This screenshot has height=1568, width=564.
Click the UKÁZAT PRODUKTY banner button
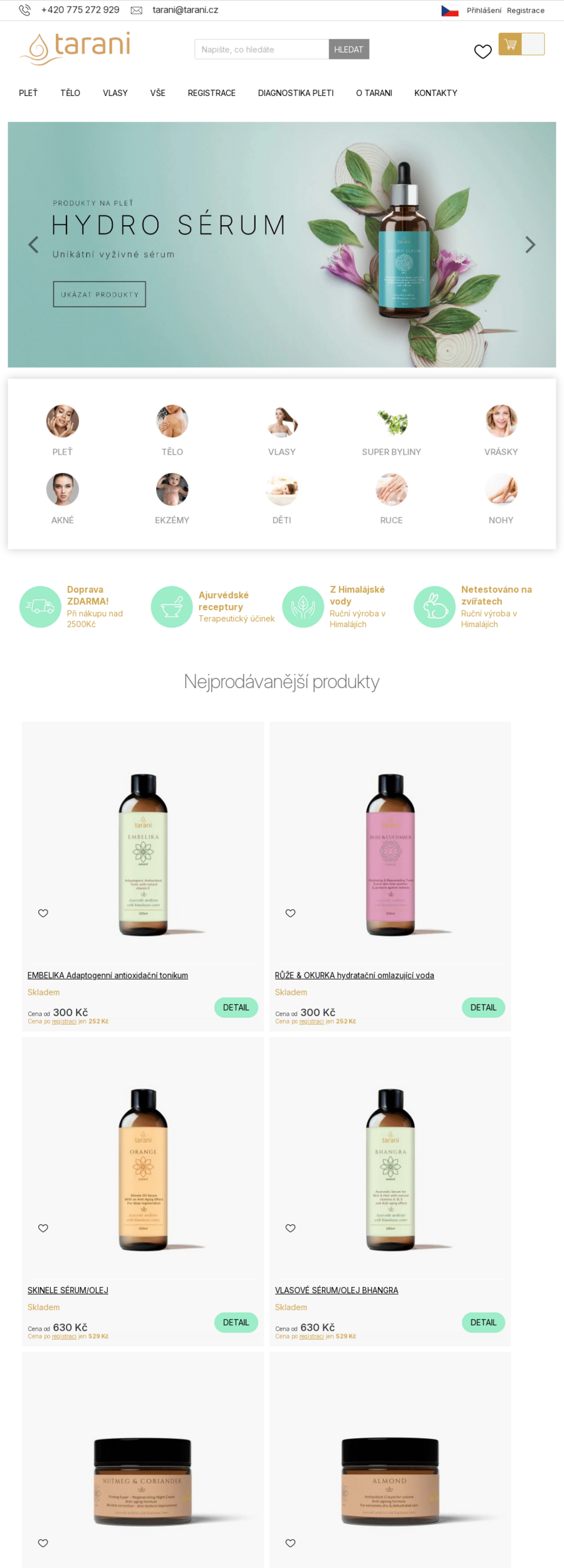coord(100,294)
